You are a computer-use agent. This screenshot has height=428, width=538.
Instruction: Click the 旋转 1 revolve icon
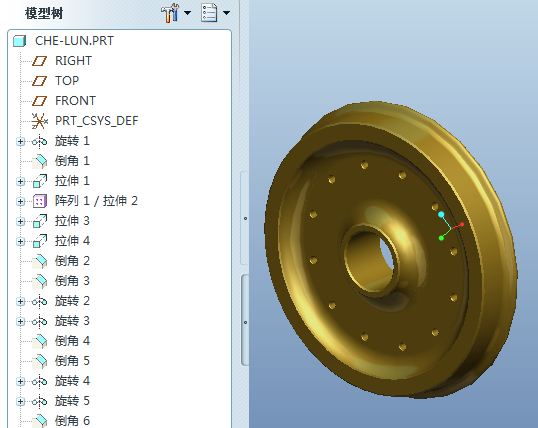coord(39,141)
